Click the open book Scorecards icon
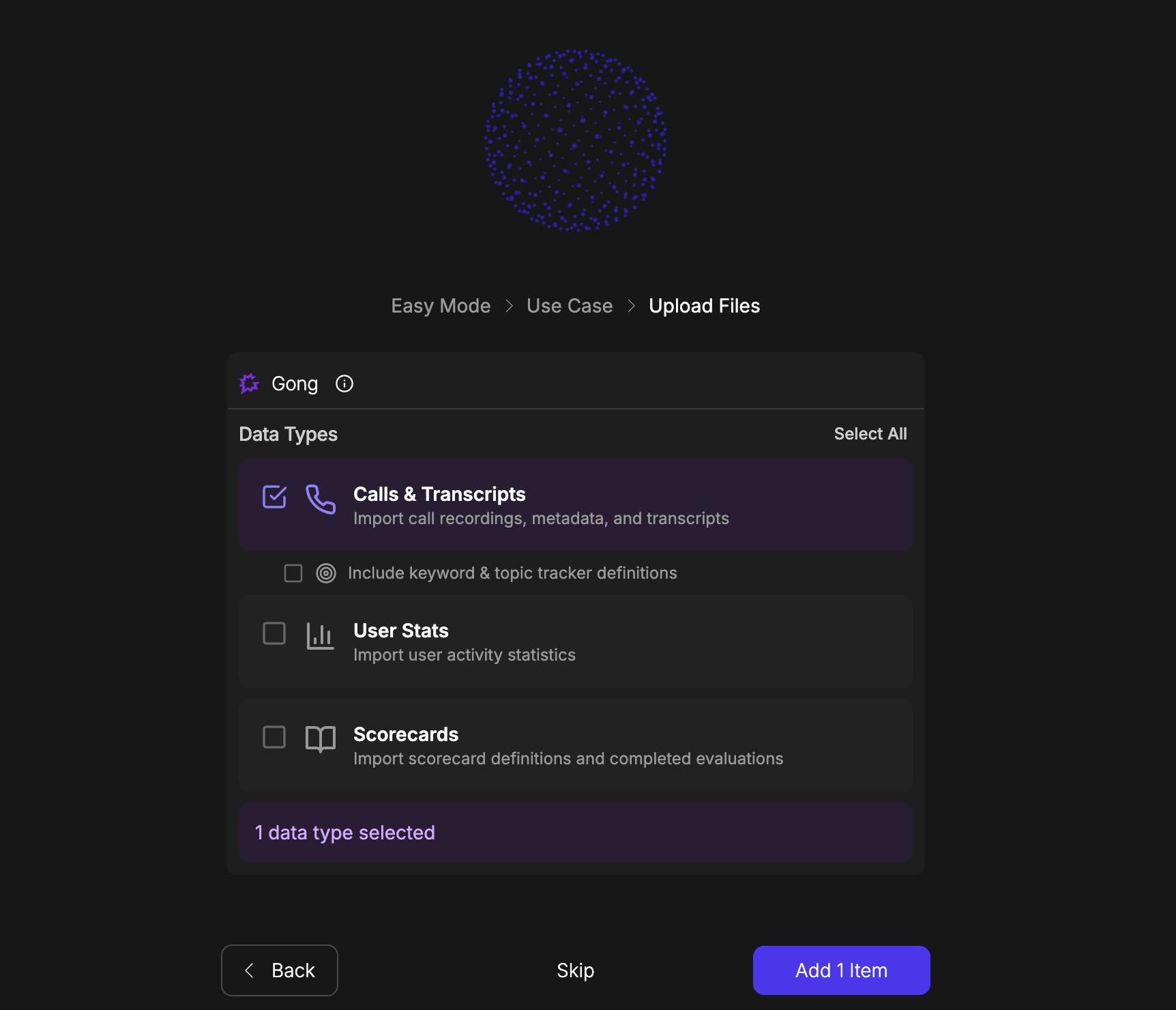This screenshot has height=1010, width=1176. pos(321,738)
